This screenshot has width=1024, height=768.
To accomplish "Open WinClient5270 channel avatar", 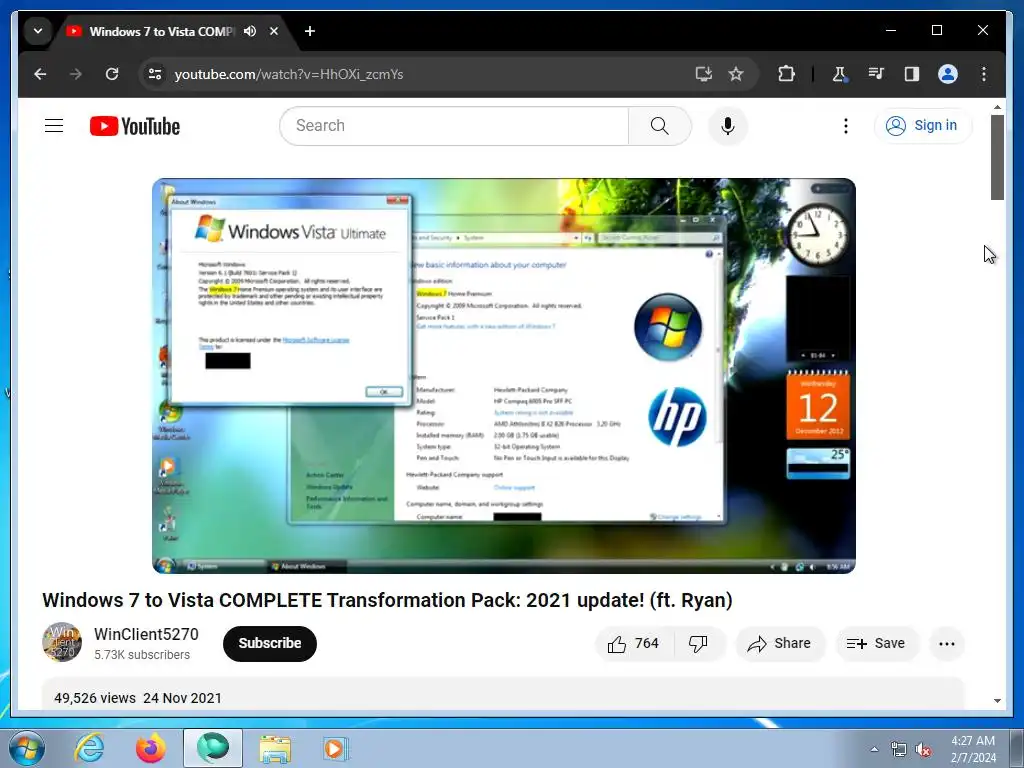I will (x=62, y=642).
